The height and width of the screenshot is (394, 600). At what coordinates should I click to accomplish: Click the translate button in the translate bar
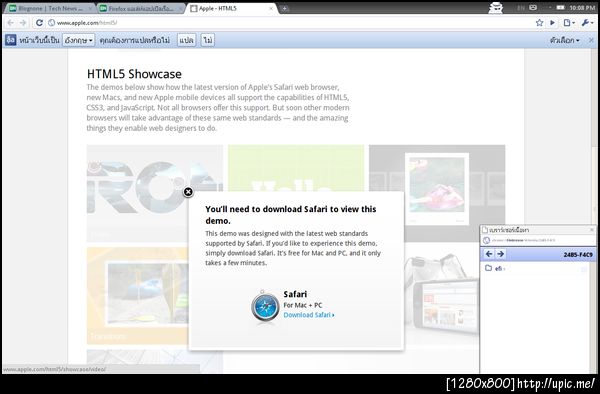coord(186,40)
